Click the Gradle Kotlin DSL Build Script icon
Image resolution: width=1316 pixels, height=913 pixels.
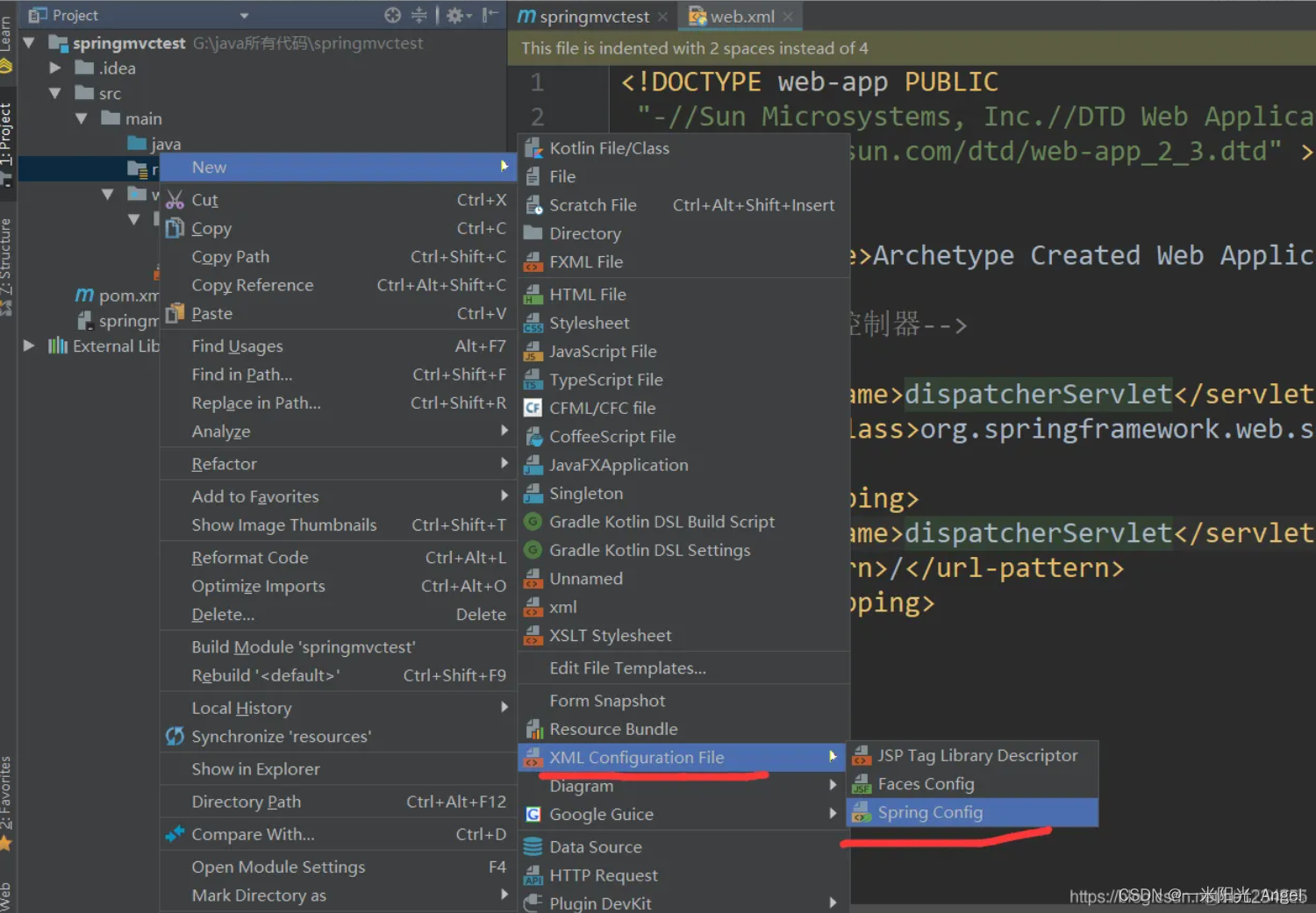533,522
